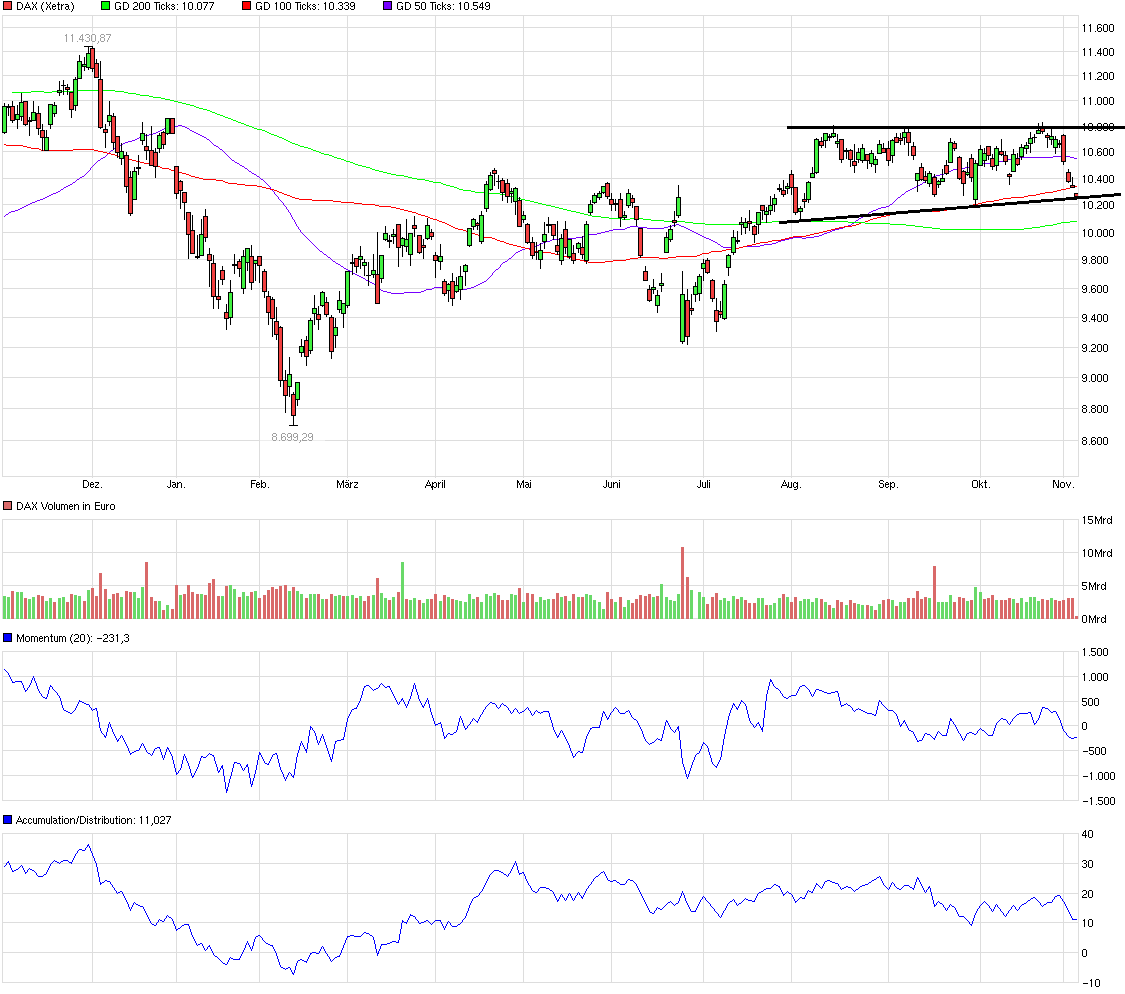Click the 10.000 price axis label
Viewport: 1125px width, 994px height.
point(1098,233)
